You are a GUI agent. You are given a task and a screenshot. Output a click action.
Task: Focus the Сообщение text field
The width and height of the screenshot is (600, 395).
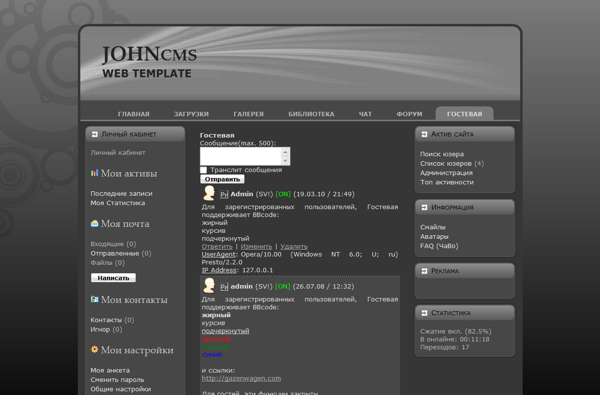241,157
